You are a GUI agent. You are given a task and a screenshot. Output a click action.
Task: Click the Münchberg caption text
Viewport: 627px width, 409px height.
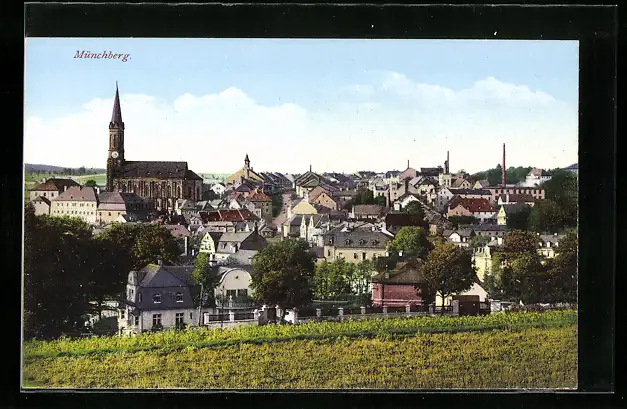click(101, 56)
